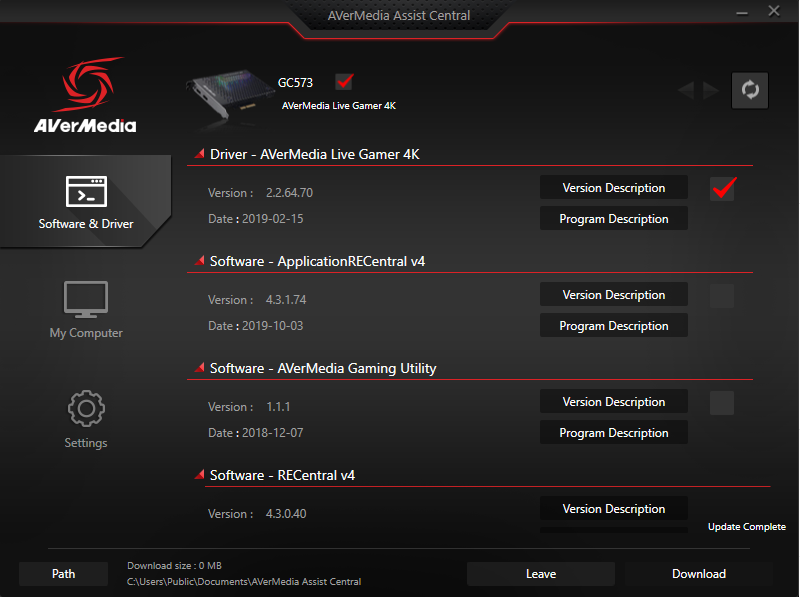
Task: Collapse the AVerMedia Gaming Utility section arrow
Action: 199,367
